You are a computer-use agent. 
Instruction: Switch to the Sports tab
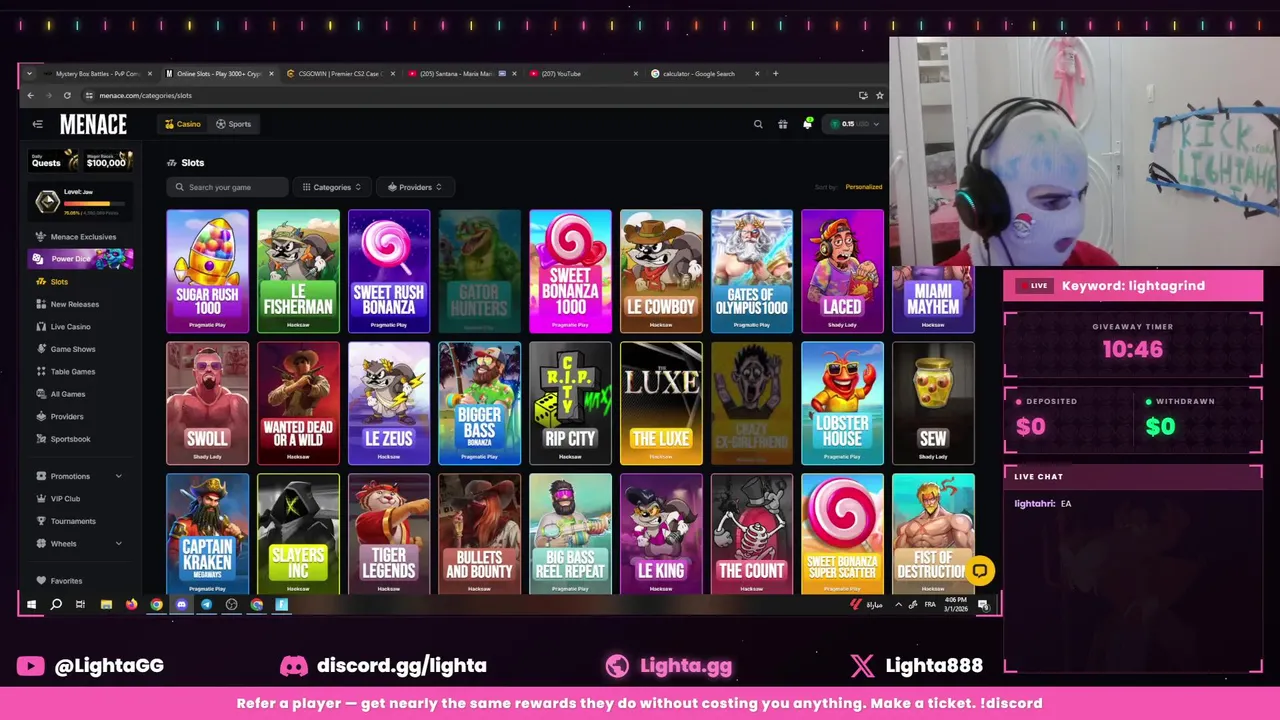[234, 124]
